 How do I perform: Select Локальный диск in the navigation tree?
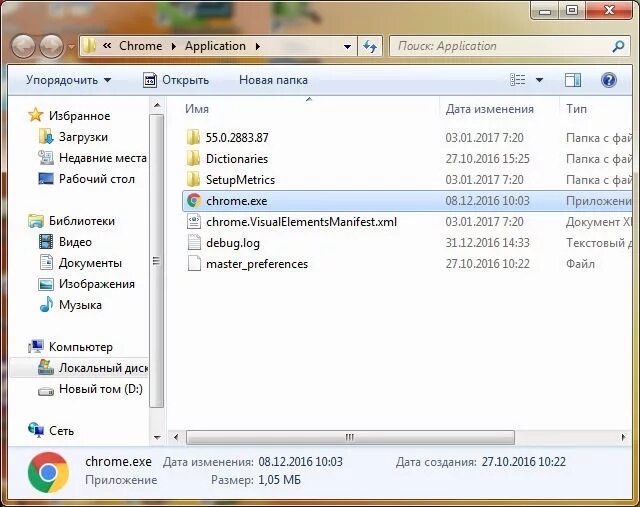pyautogui.click(x=103, y=368)
